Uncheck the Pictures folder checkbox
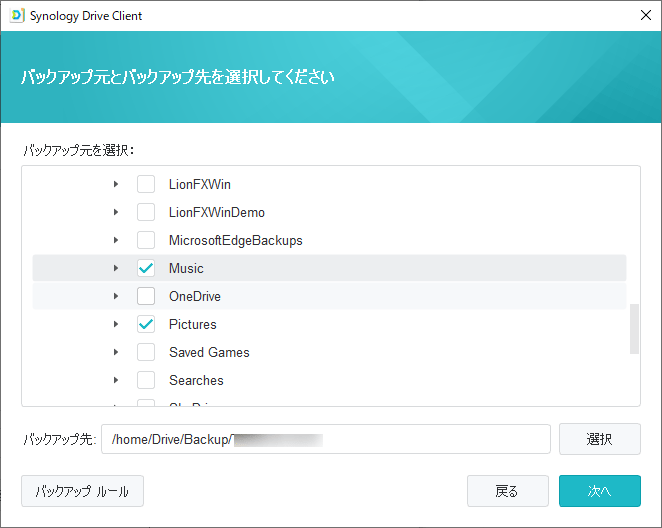Viewport: 662px width, 528px height. [x=146, y=324]
